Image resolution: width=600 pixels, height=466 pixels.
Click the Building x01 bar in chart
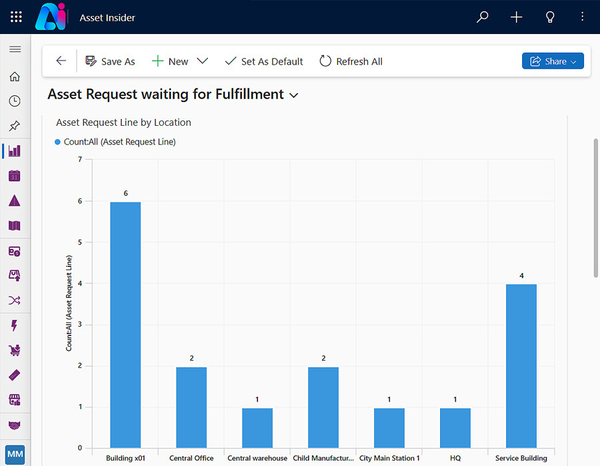(x=125, y=324)
